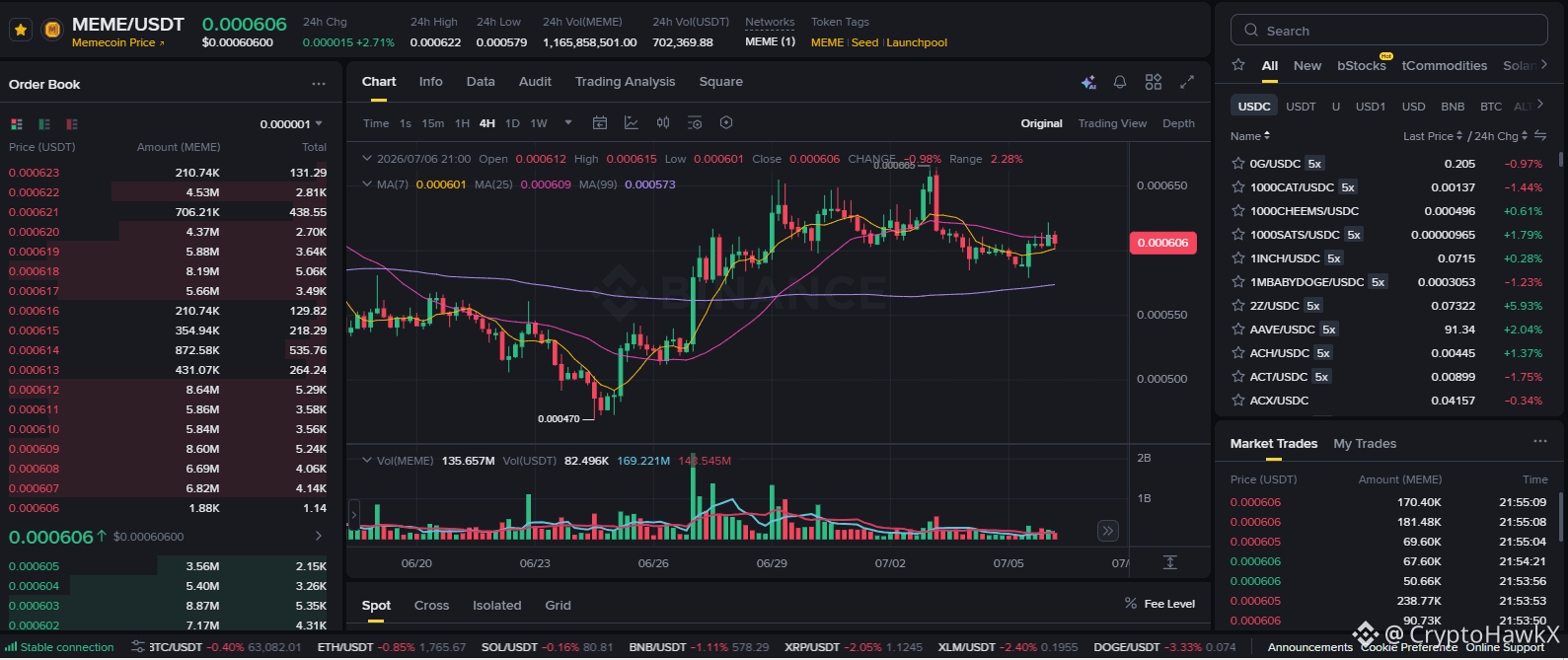The height and width of the screenshot is (660, 1568).
Task: Expand order book spread chevron arrow
Action: tap(319, 537)
